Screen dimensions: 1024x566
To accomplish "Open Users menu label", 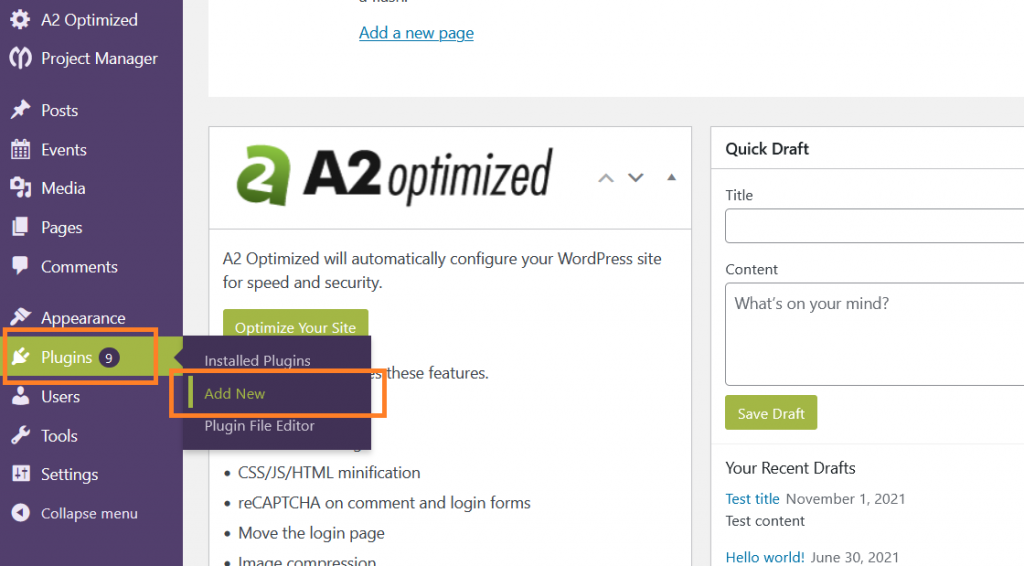I will 60,396.
